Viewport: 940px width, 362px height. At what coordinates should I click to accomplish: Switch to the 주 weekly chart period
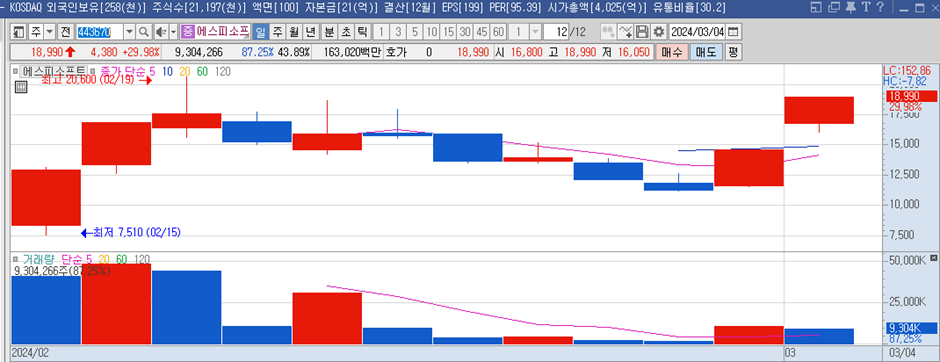(278, 32)
